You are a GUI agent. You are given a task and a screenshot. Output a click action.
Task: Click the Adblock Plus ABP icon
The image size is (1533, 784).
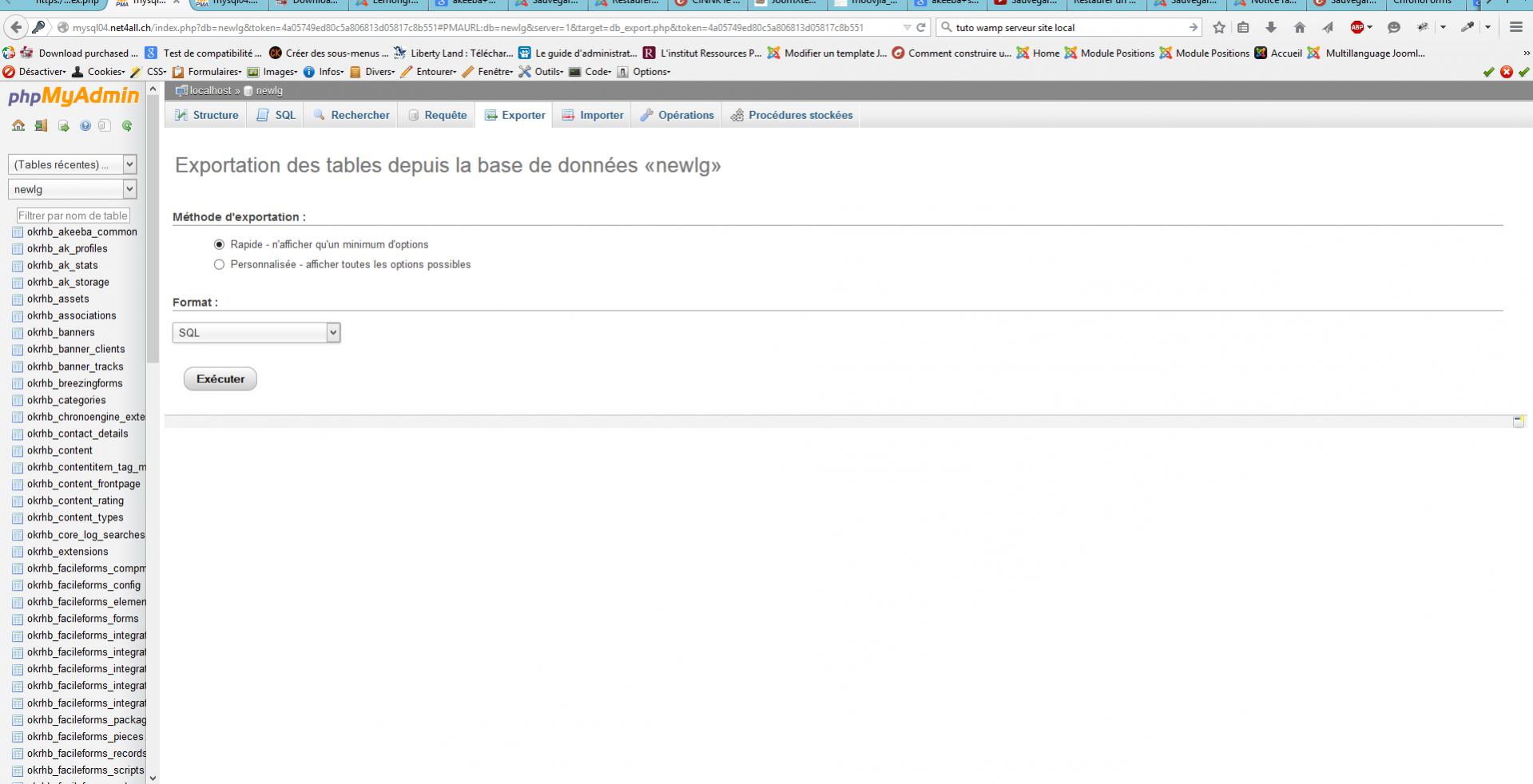click(1357, 27)
